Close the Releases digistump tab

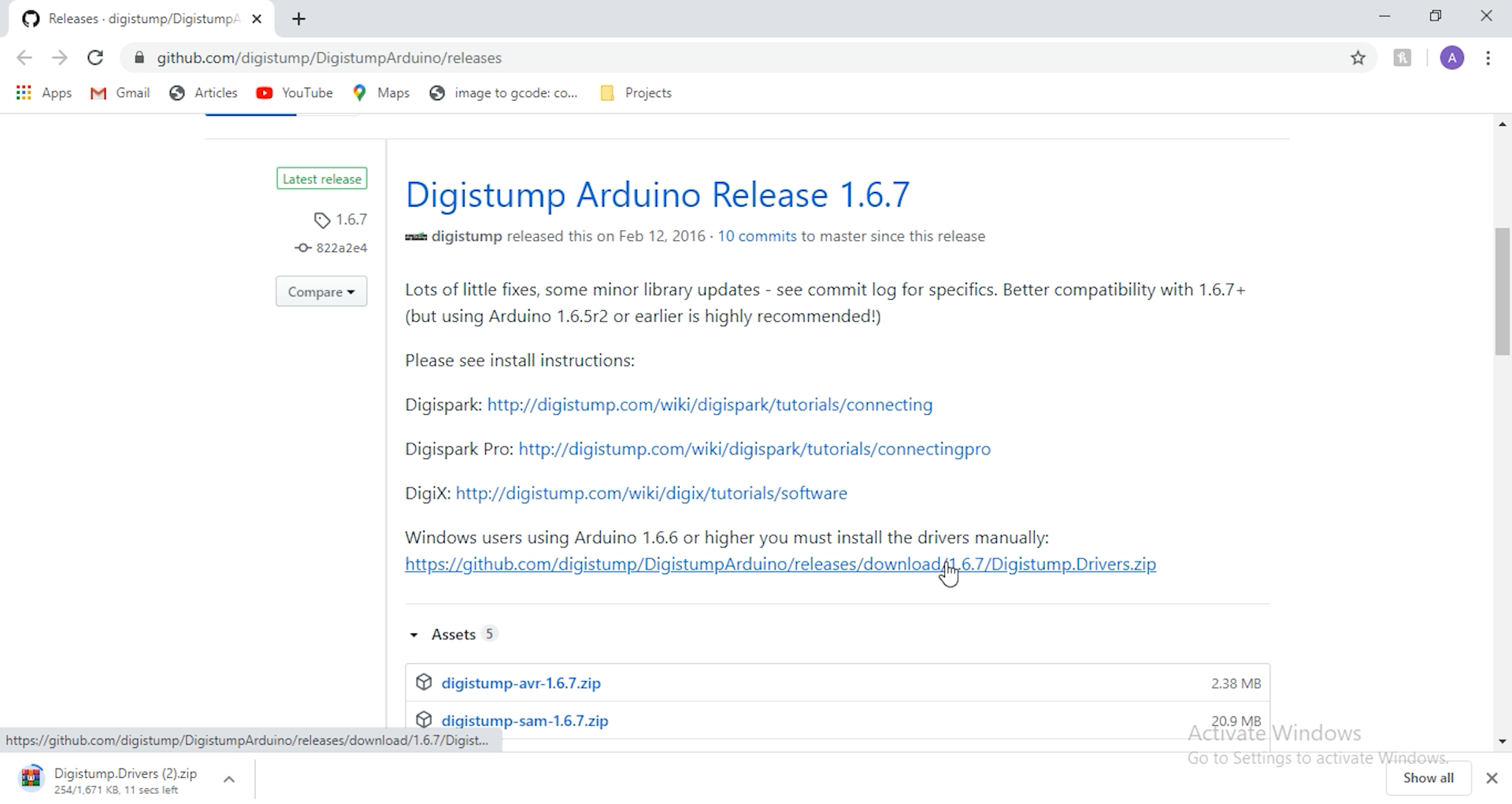[x=257, y=19]
